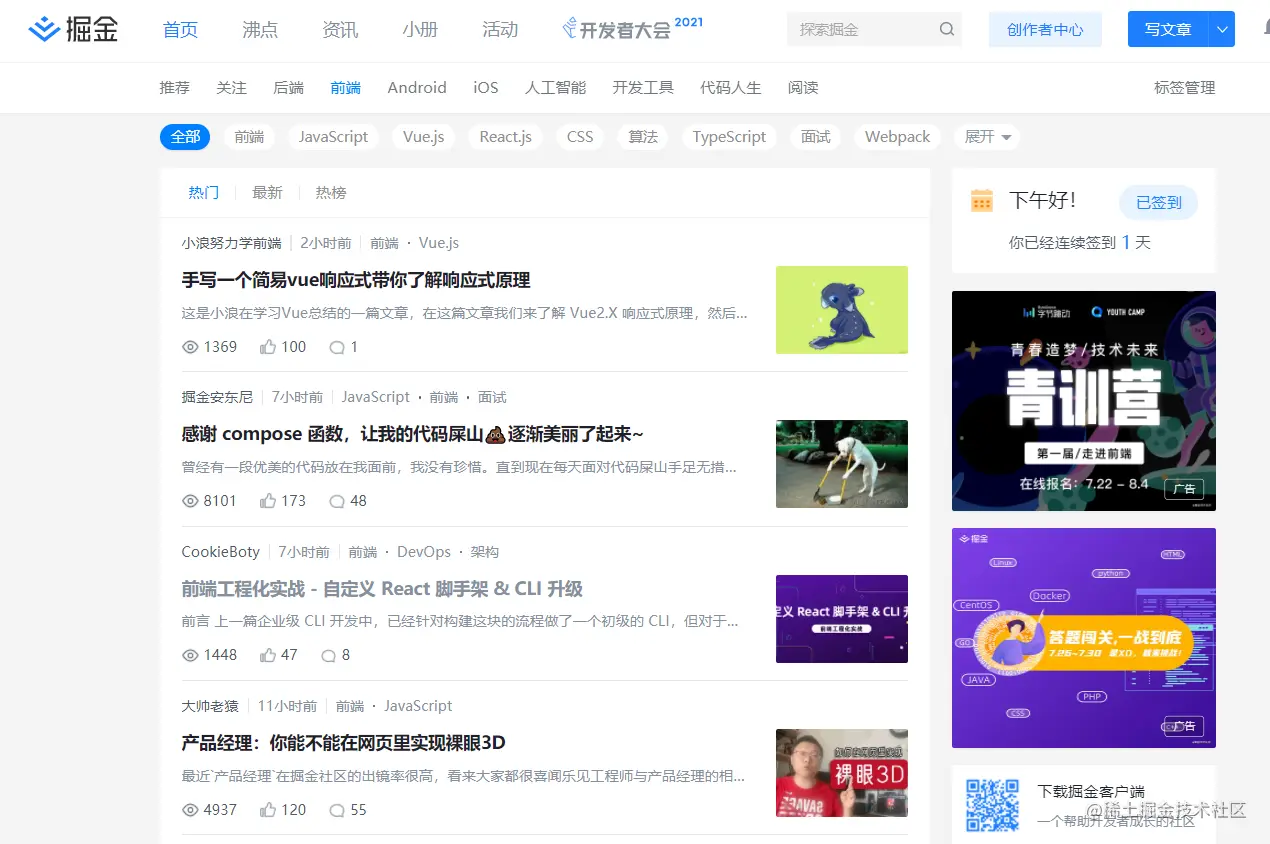Go to 首页 in the top navigation
The height and width of the screenshot is (844, 1270).
tap(180, 29)
